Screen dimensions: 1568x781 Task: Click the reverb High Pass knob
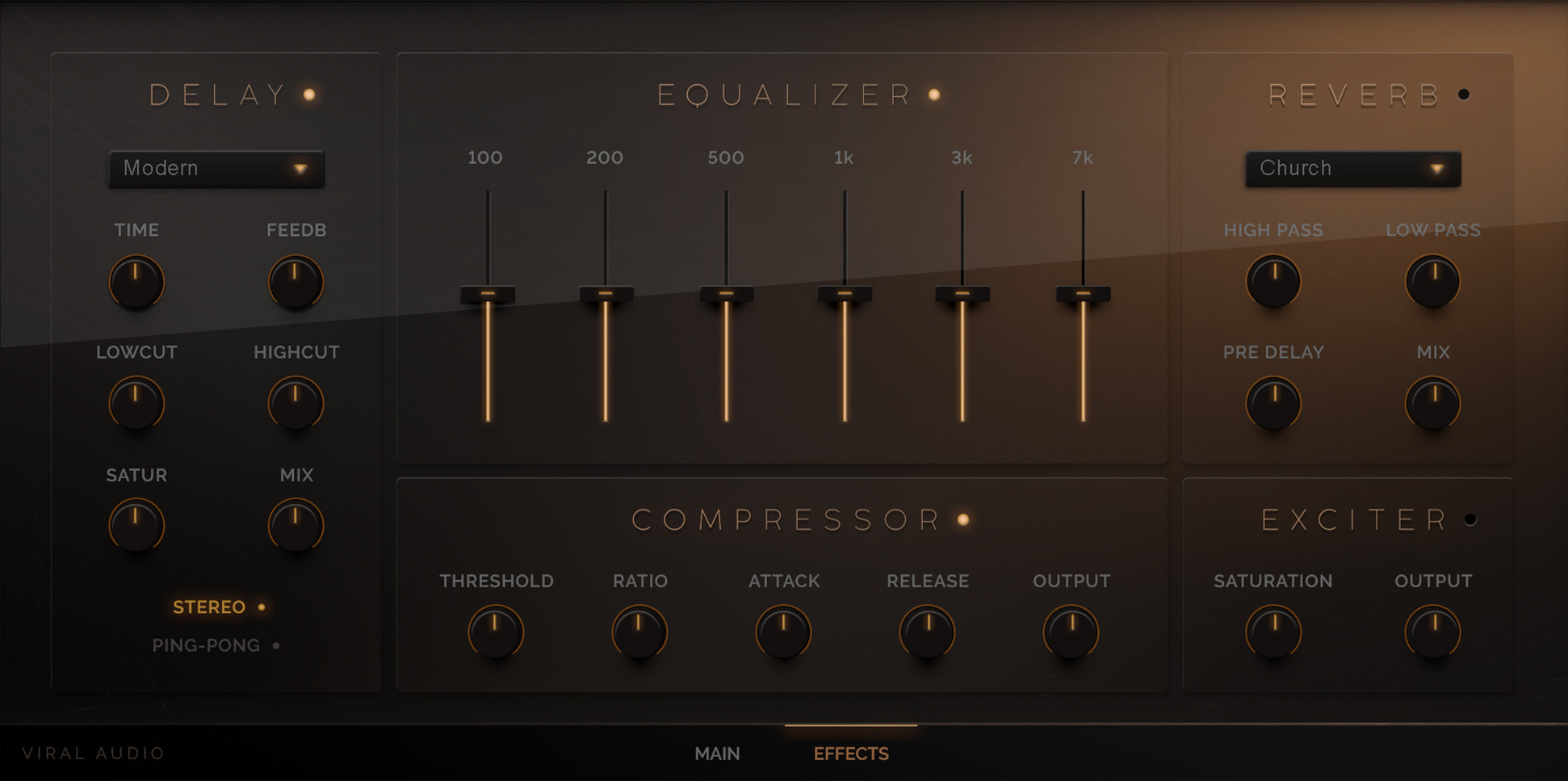coord(1274,281)
